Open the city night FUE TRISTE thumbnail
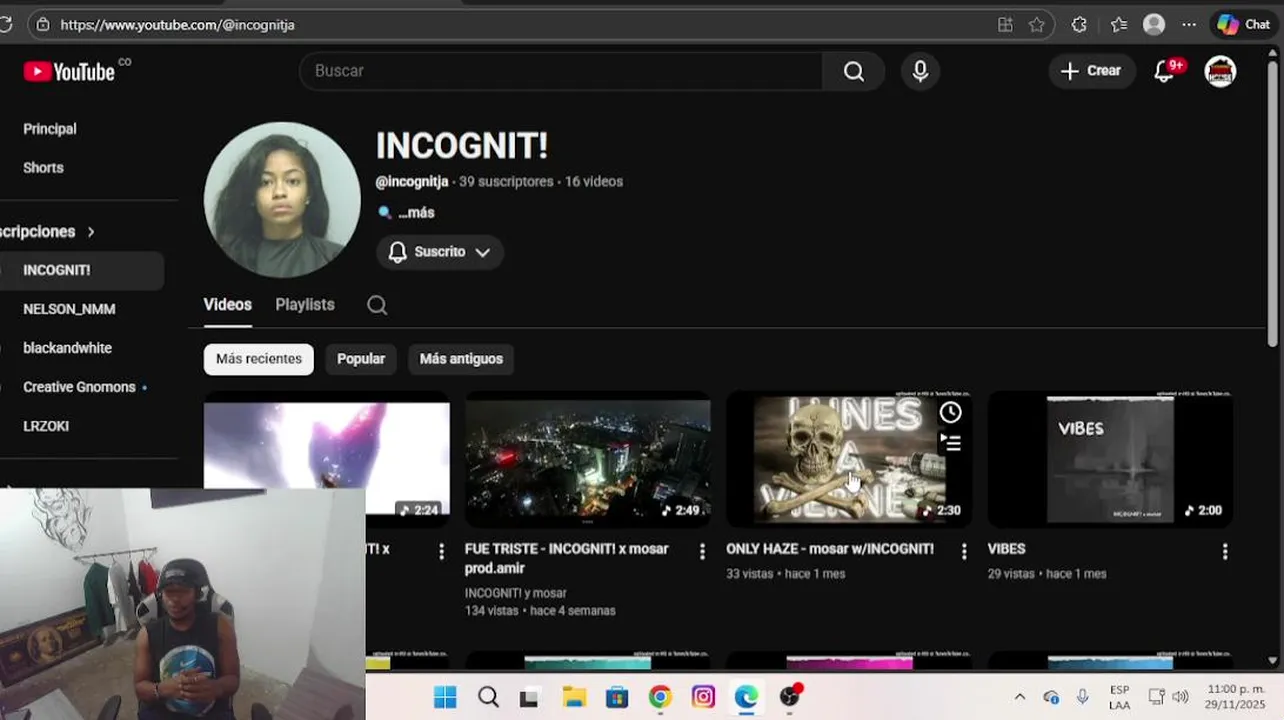This screenshot has height=720, width=1284. coord(588,459)
